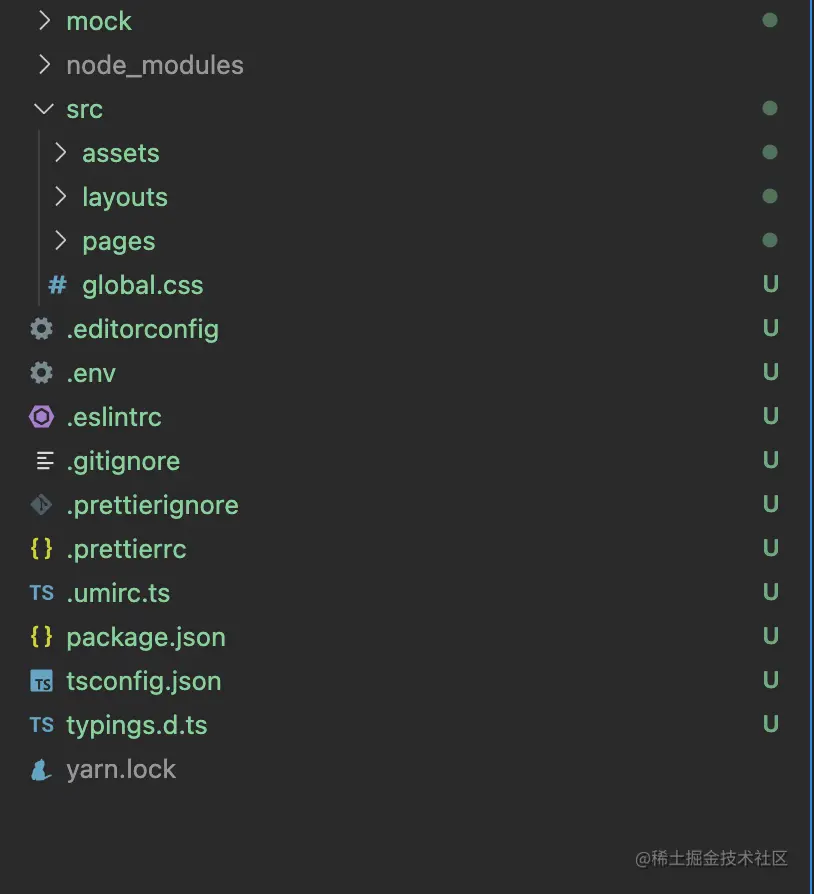Select the .umirc.ts file

(x=118, y=592)
